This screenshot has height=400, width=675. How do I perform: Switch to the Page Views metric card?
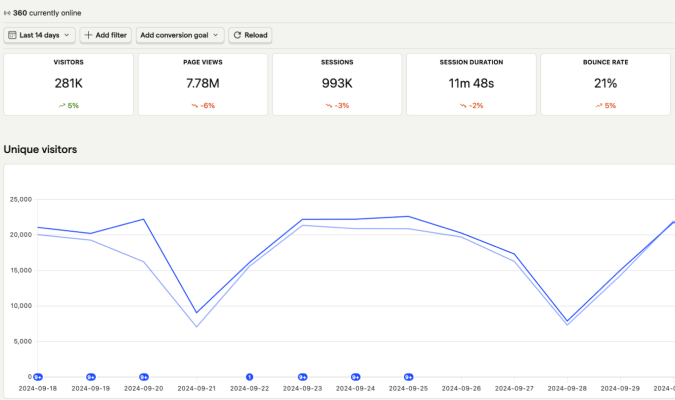[x=202, y=85]
